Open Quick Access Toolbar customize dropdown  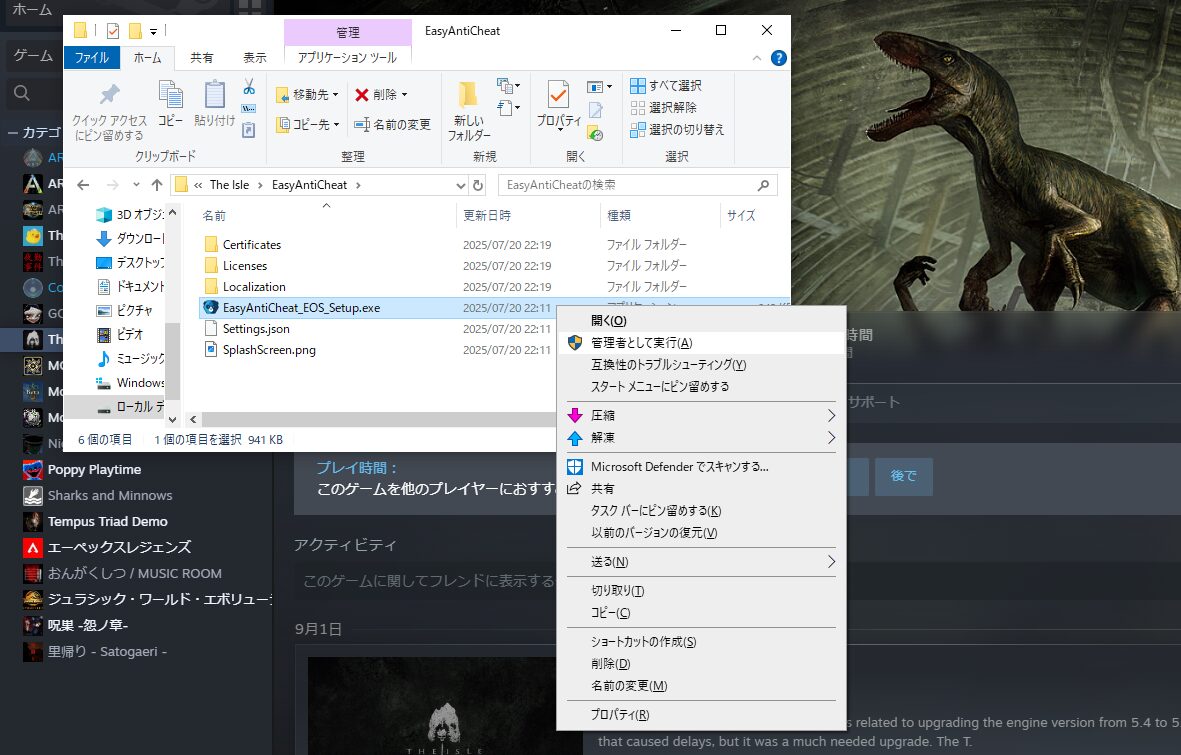153,32
